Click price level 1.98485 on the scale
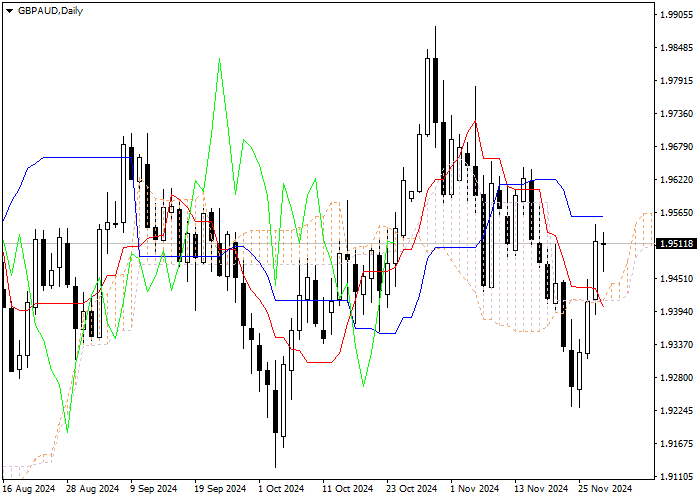 [x=676, y=48]
